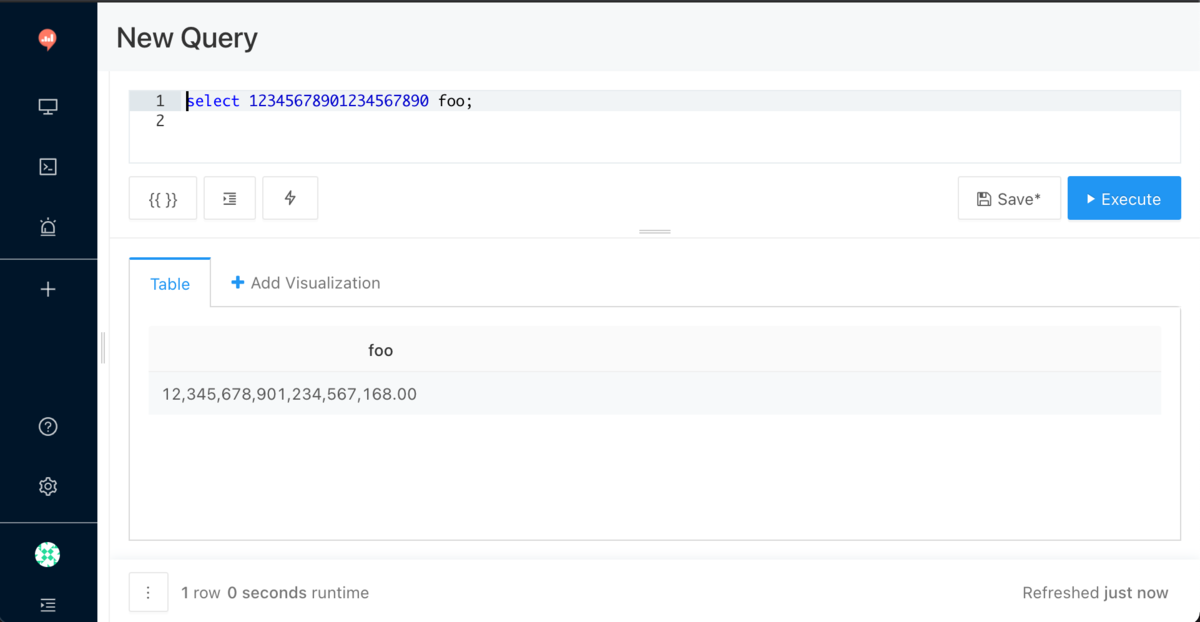Viewport: 1200px width, 622px height.
Task: Open Help via the question mark icon
Action: point(47,426)
